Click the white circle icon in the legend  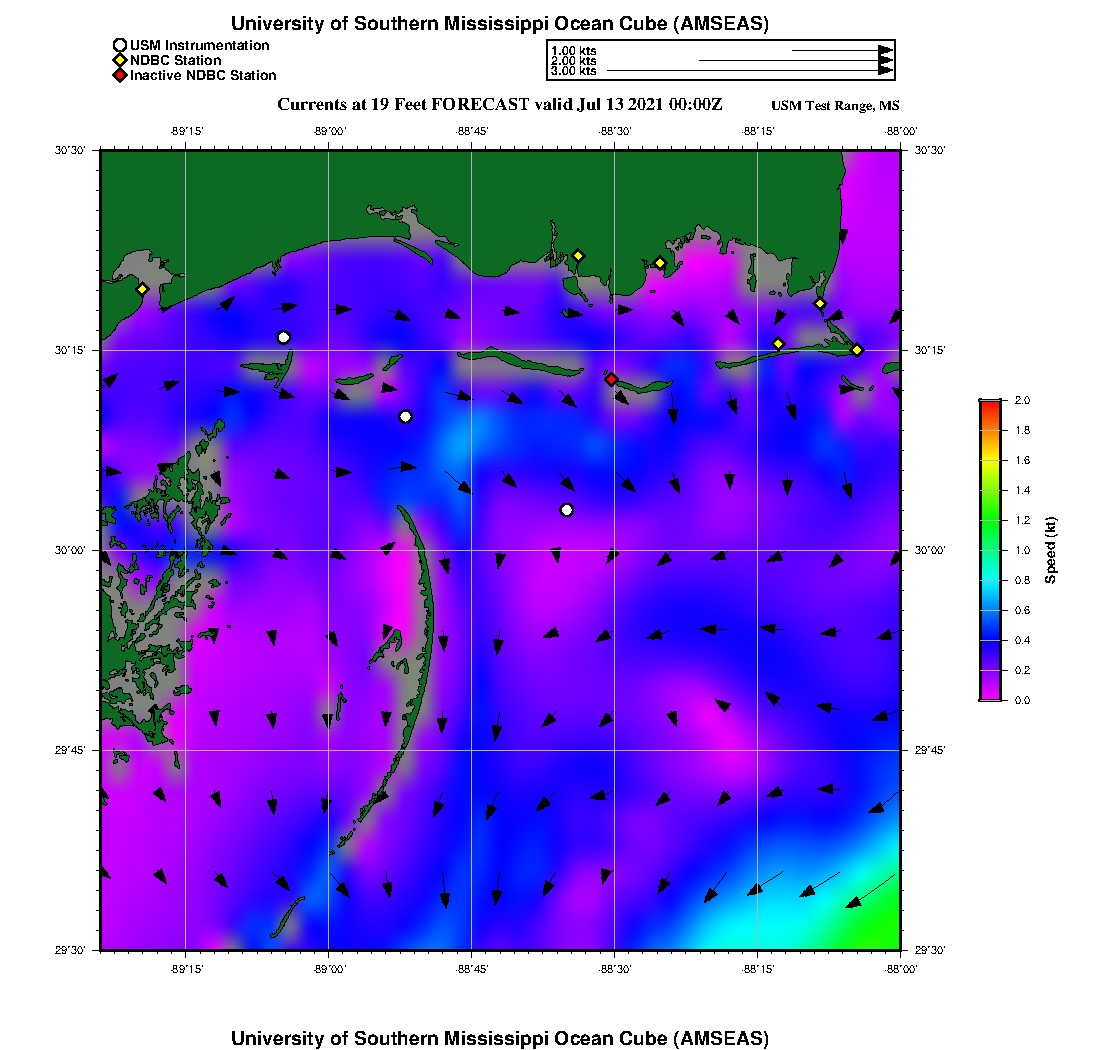click(120, 46)
